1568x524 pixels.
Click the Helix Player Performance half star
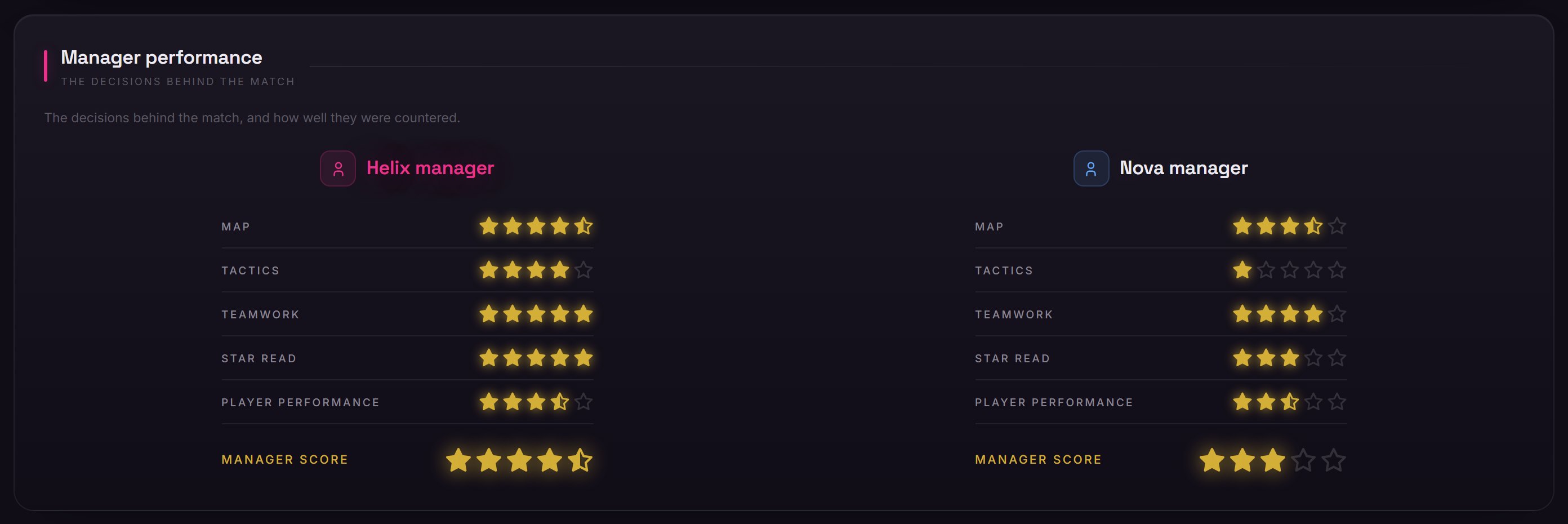pyautogui.click(x=559, y=402)
